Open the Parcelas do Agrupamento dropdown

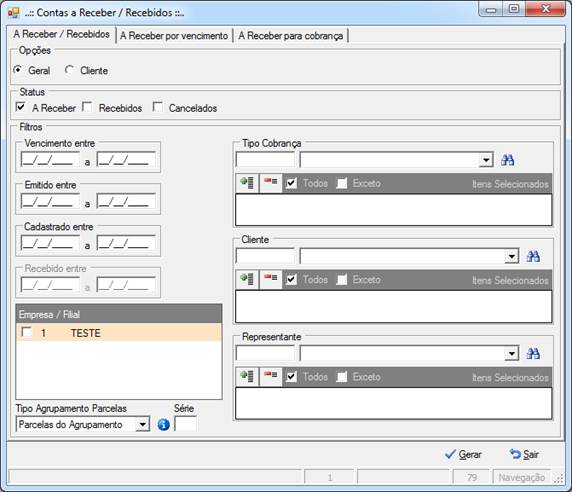[x=143, y=425]
